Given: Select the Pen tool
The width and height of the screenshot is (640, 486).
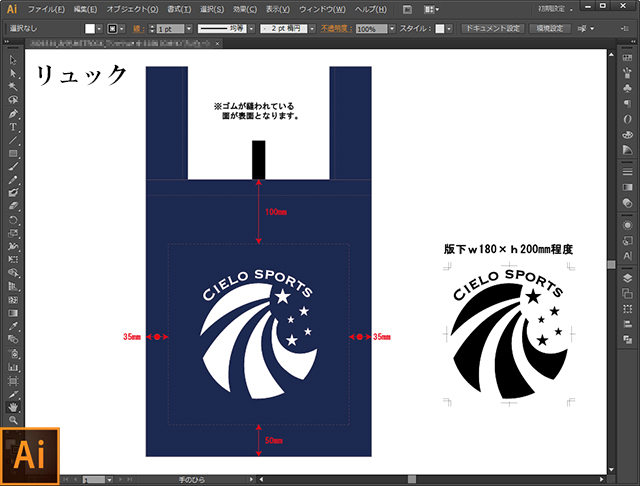Looking at the screenshot, I should (x=13, y=114).
